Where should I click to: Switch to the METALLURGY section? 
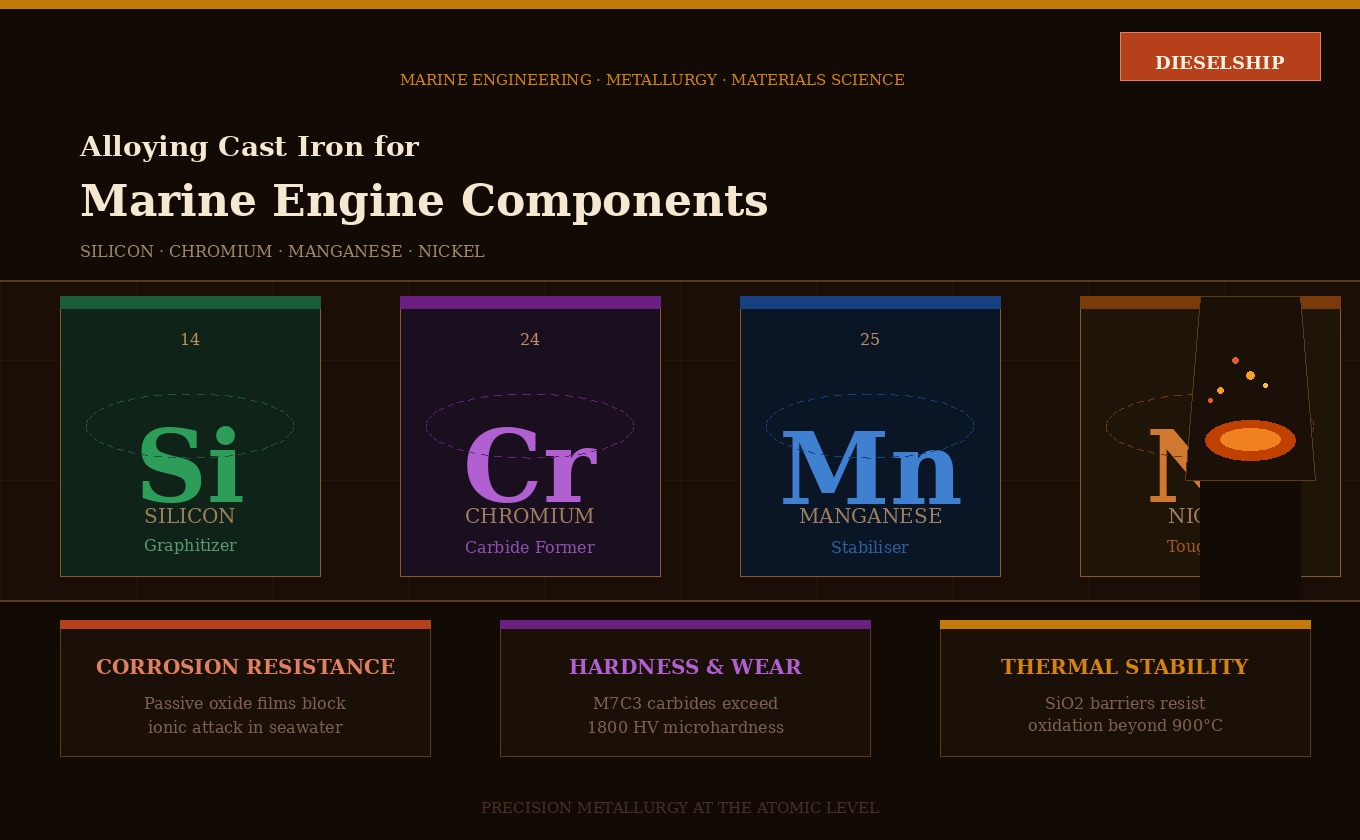tap(661, 79)
